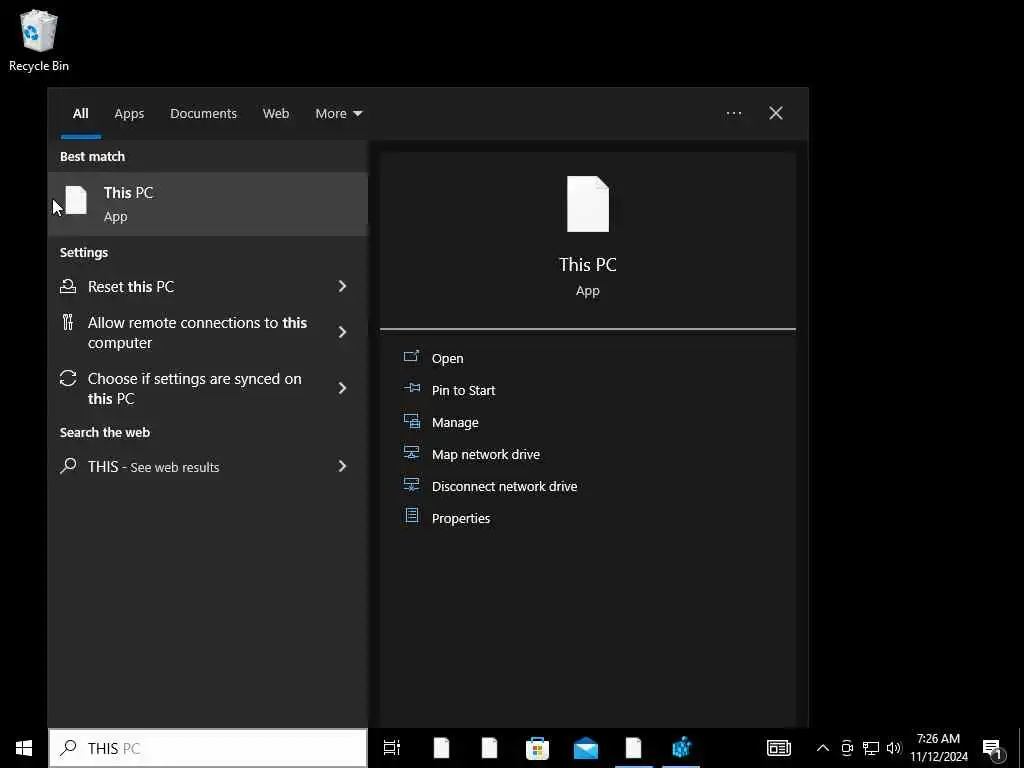Screen dimensions: 1024x768
Task: Click the volume speaker tray icon
Action: click(894, 748)
